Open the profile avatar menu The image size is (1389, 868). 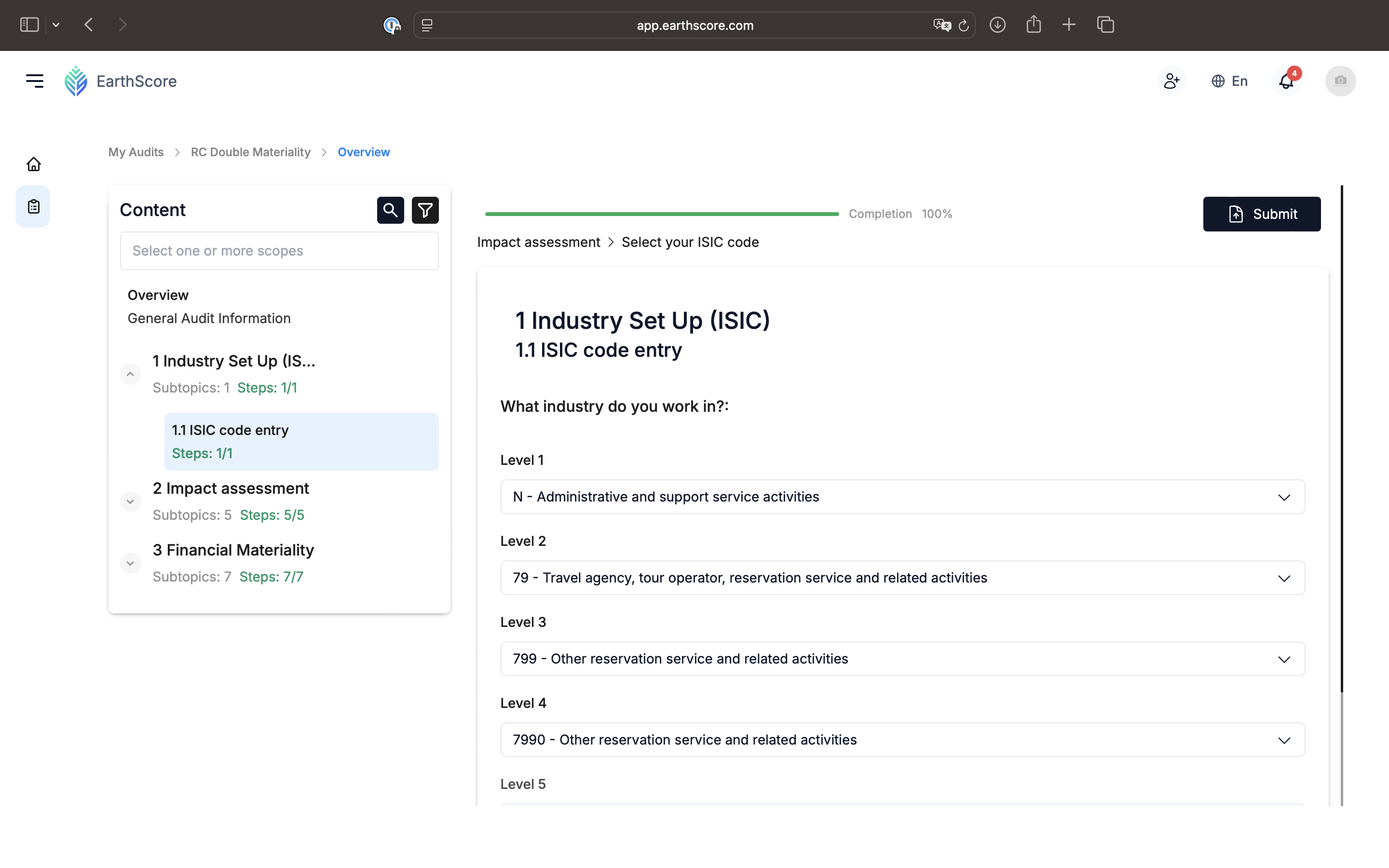pos(1340,81)
